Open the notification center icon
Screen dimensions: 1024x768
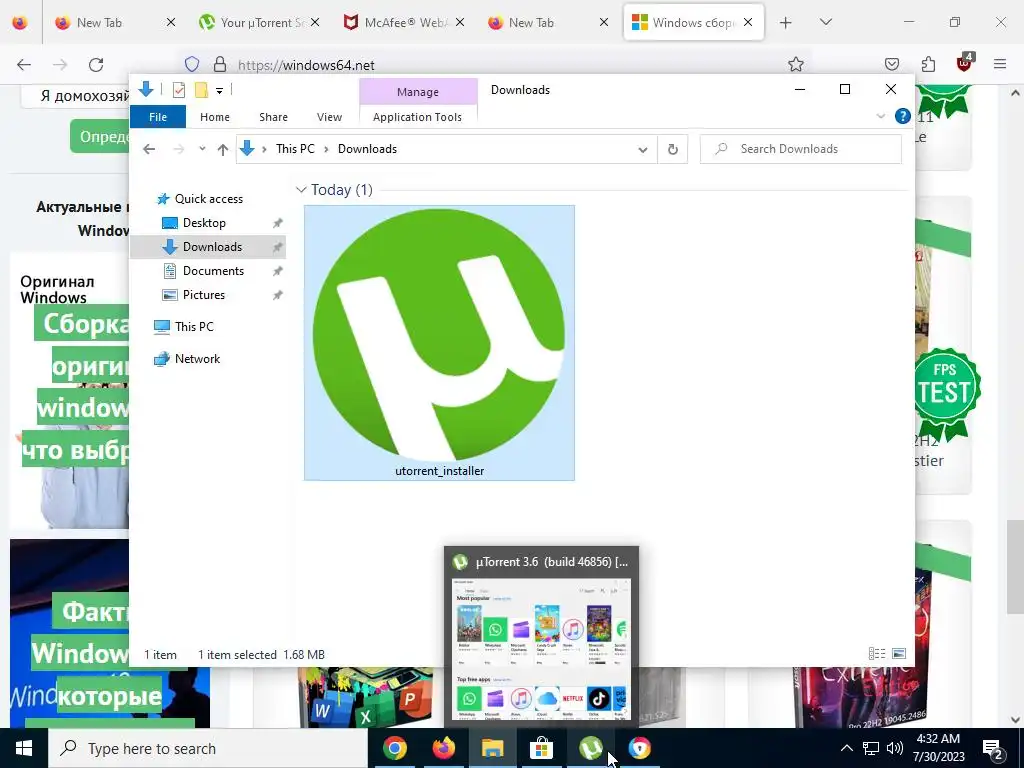click(993, 748)
